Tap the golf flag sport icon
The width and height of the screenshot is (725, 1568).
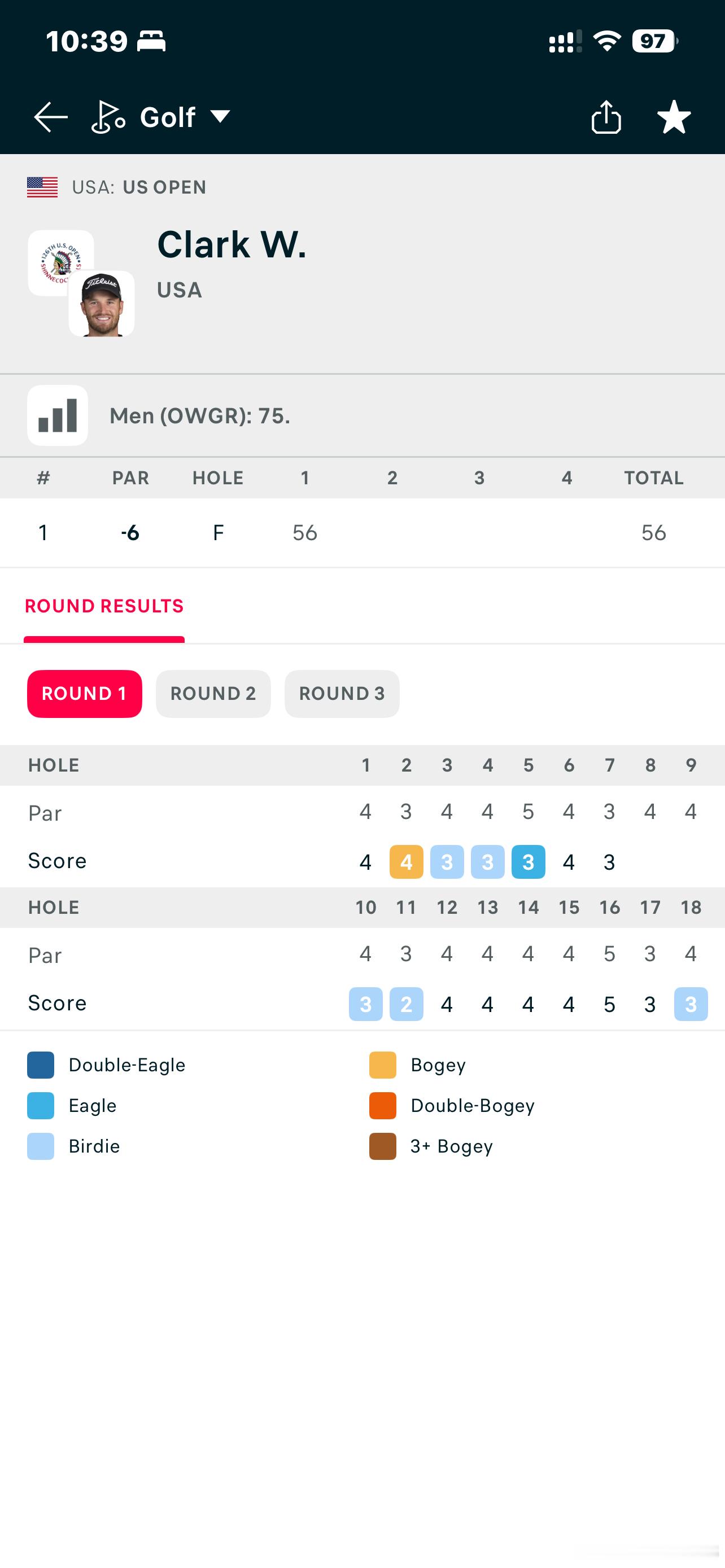(x=108, y=117)
